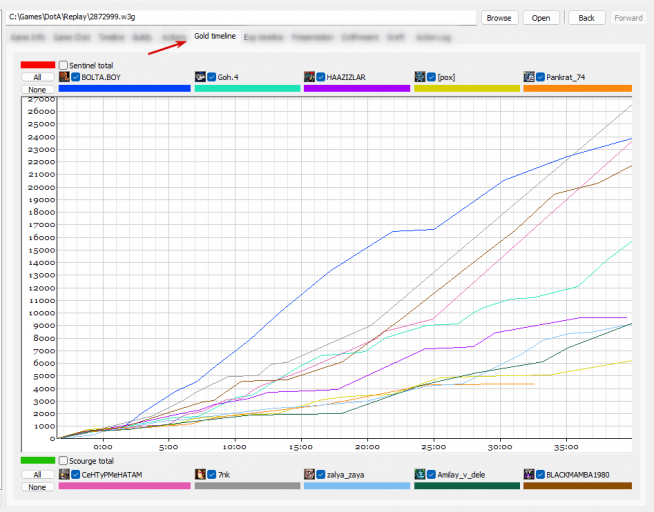Toggle the Sentinel total checkbox
Screen dimensions: 654x512
(x=63, y=65)
